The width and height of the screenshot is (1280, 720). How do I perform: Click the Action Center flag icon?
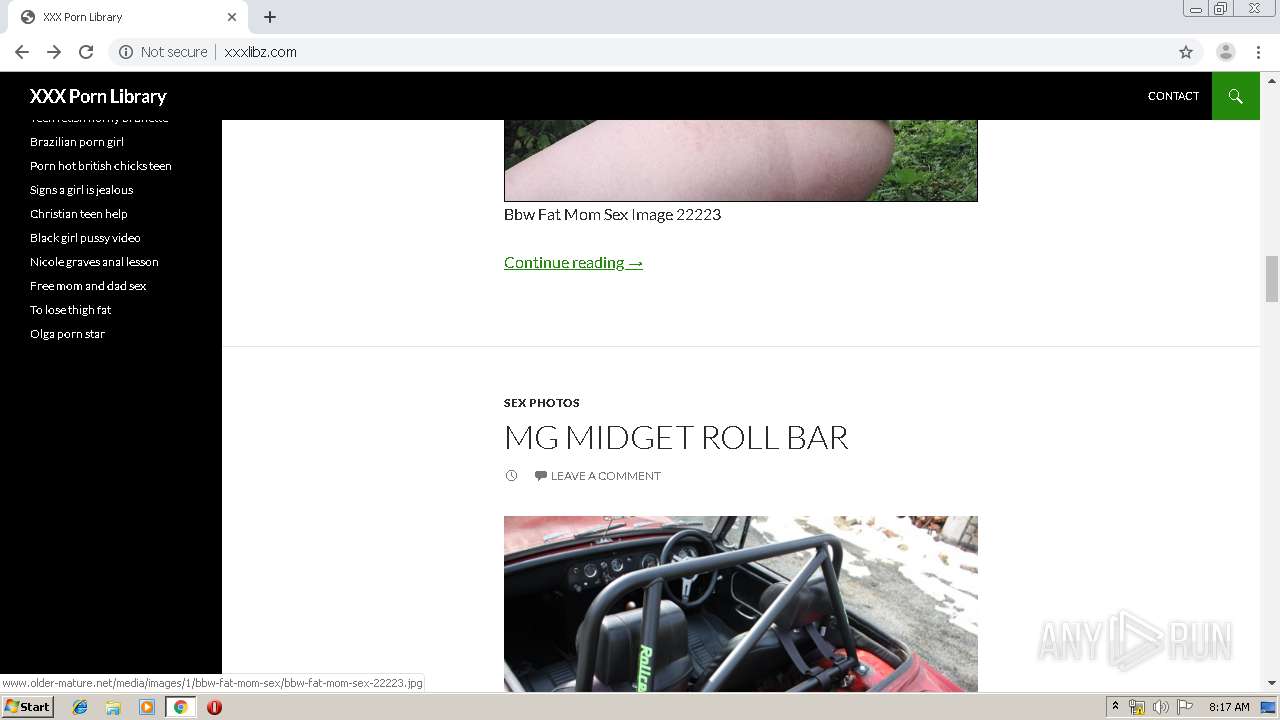pos(1185,707)
